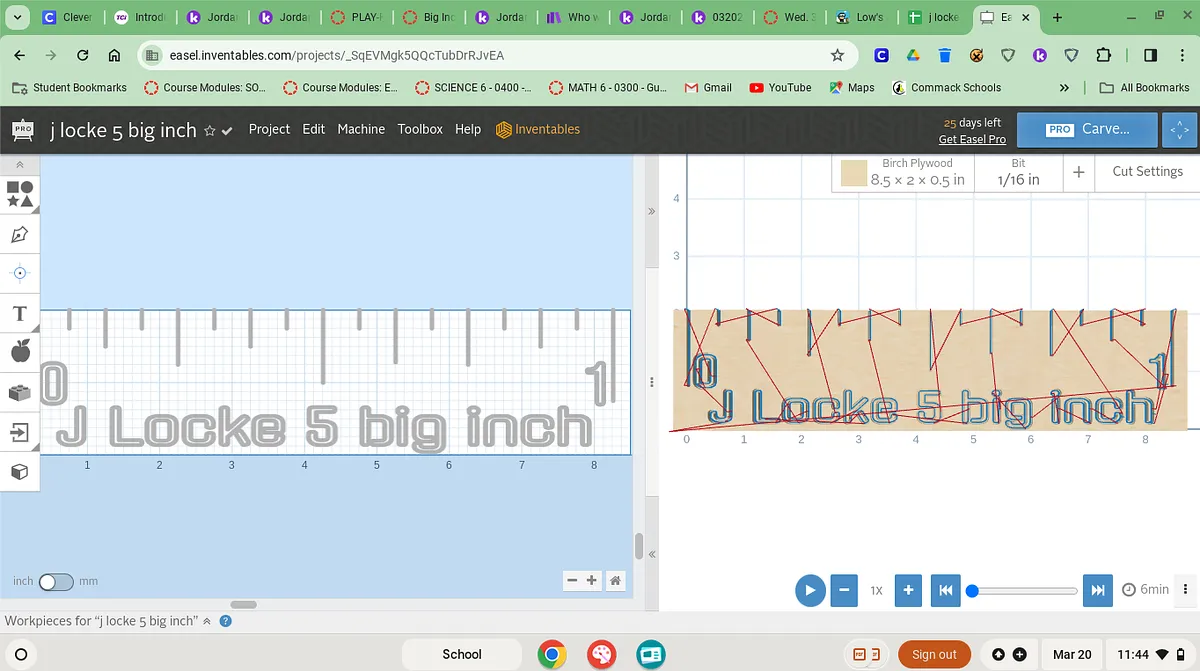The image size is (1200, 671).
Task: Open the Birch Plywood material dropdown
Action: pyautogui.click(x=903, y=172)
